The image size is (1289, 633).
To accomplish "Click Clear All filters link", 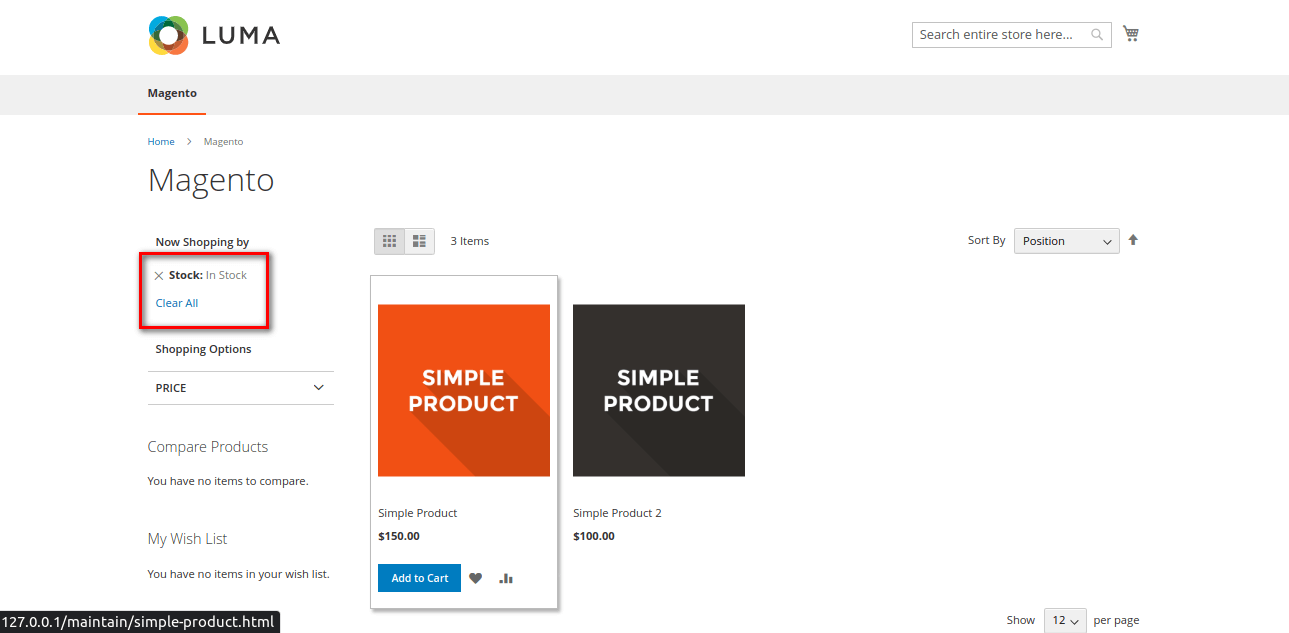I will click(x=177, y=303).
